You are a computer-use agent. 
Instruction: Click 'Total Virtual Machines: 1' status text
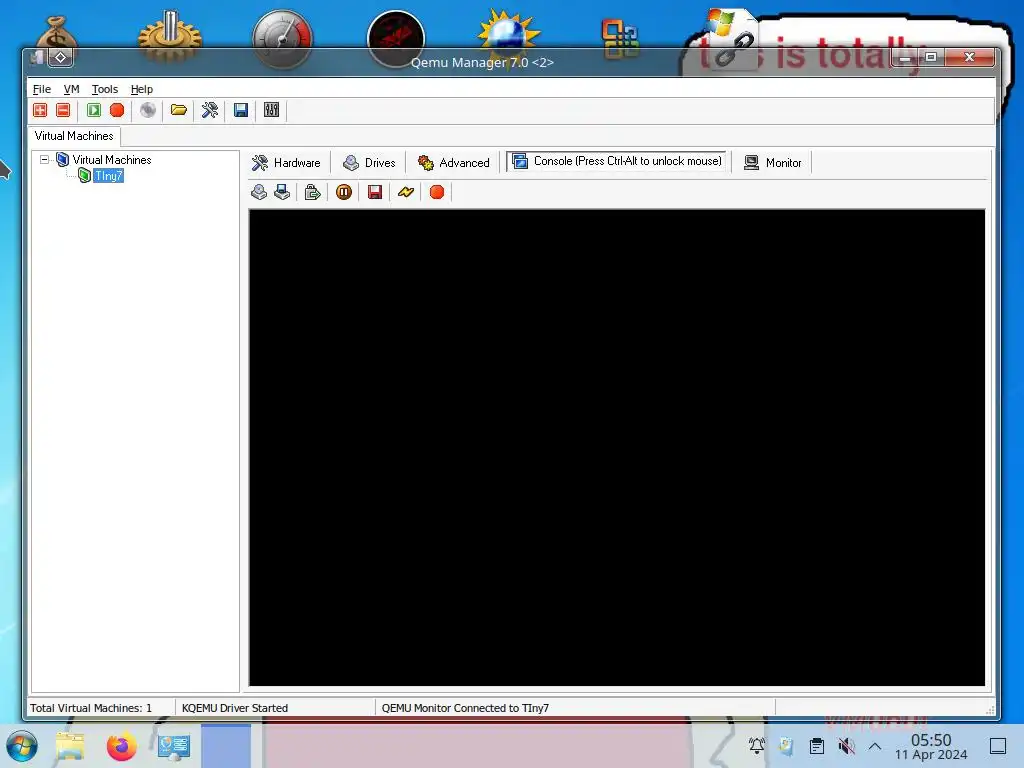[x=91, y=708]
